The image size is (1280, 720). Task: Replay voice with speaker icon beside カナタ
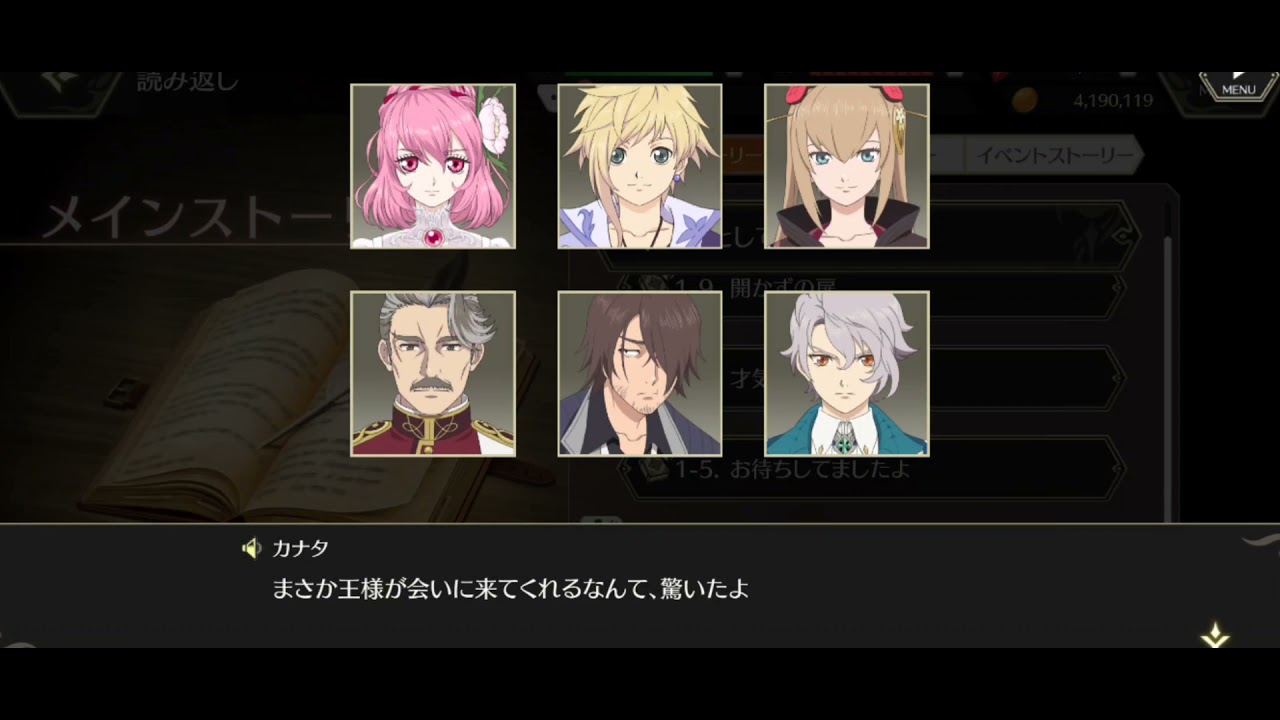251,548
